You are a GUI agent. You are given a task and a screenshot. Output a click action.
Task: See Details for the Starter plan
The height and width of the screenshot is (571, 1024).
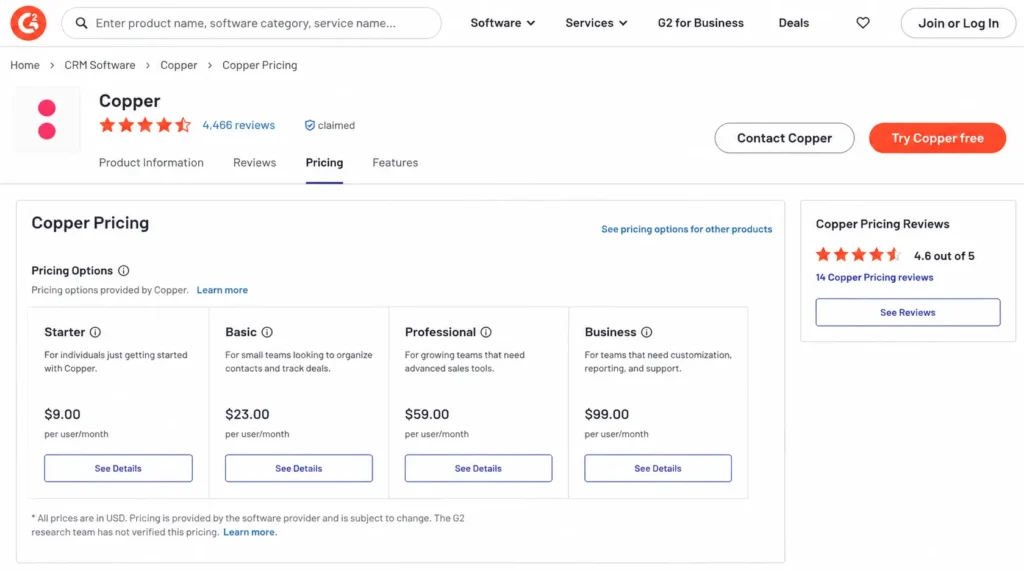coord(118,468)
